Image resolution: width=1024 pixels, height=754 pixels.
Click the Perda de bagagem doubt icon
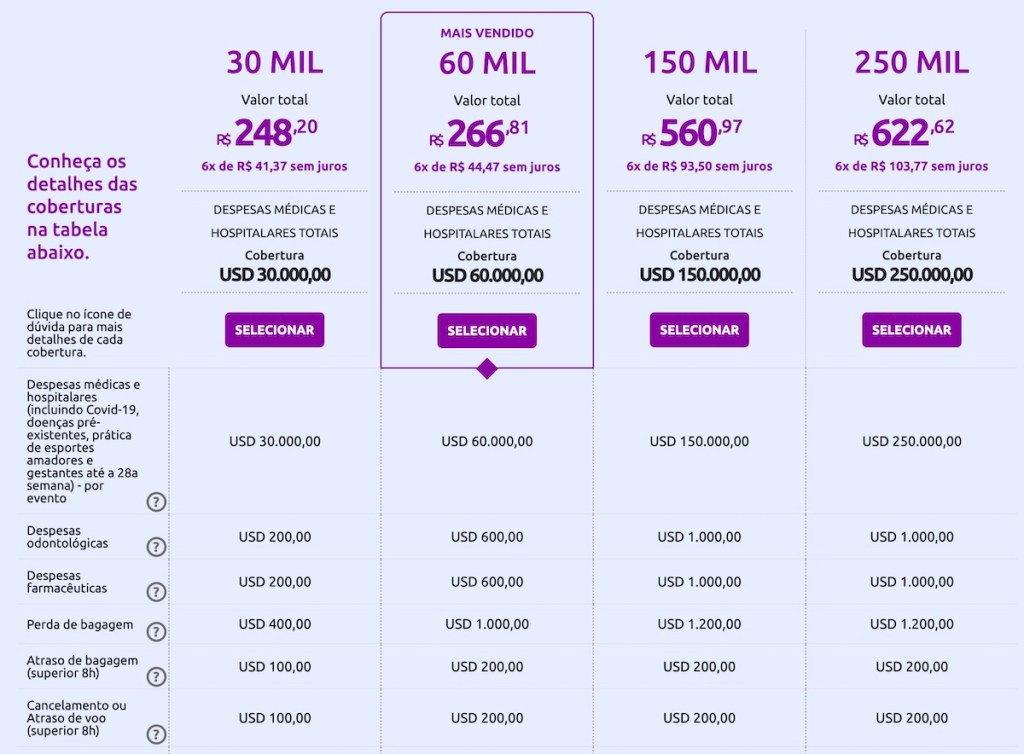(156, 633)
